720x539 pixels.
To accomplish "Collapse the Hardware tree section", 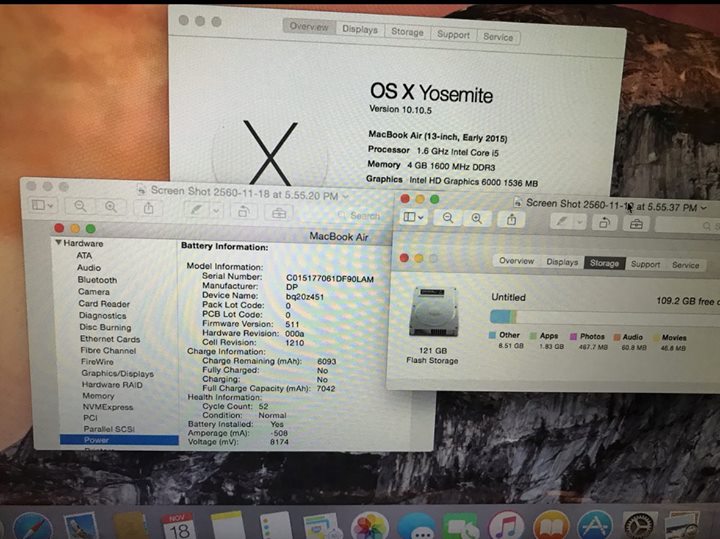I will (x=59, y=243).
